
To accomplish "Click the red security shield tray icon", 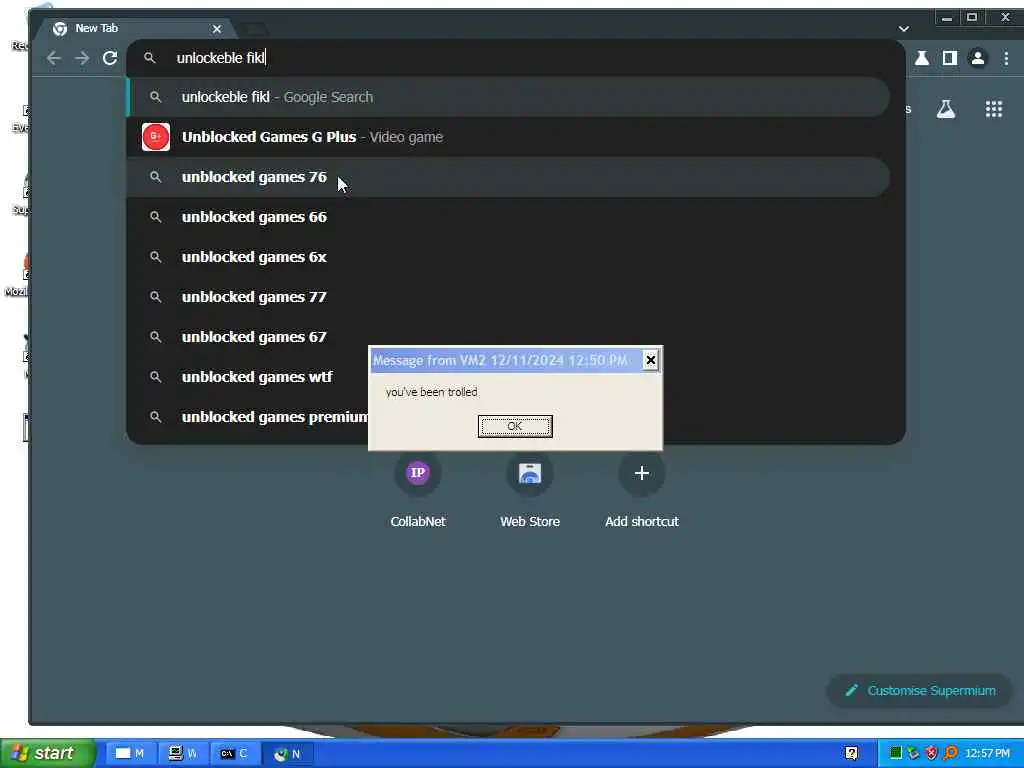I will pyautogui.click(x=931, y=753).
